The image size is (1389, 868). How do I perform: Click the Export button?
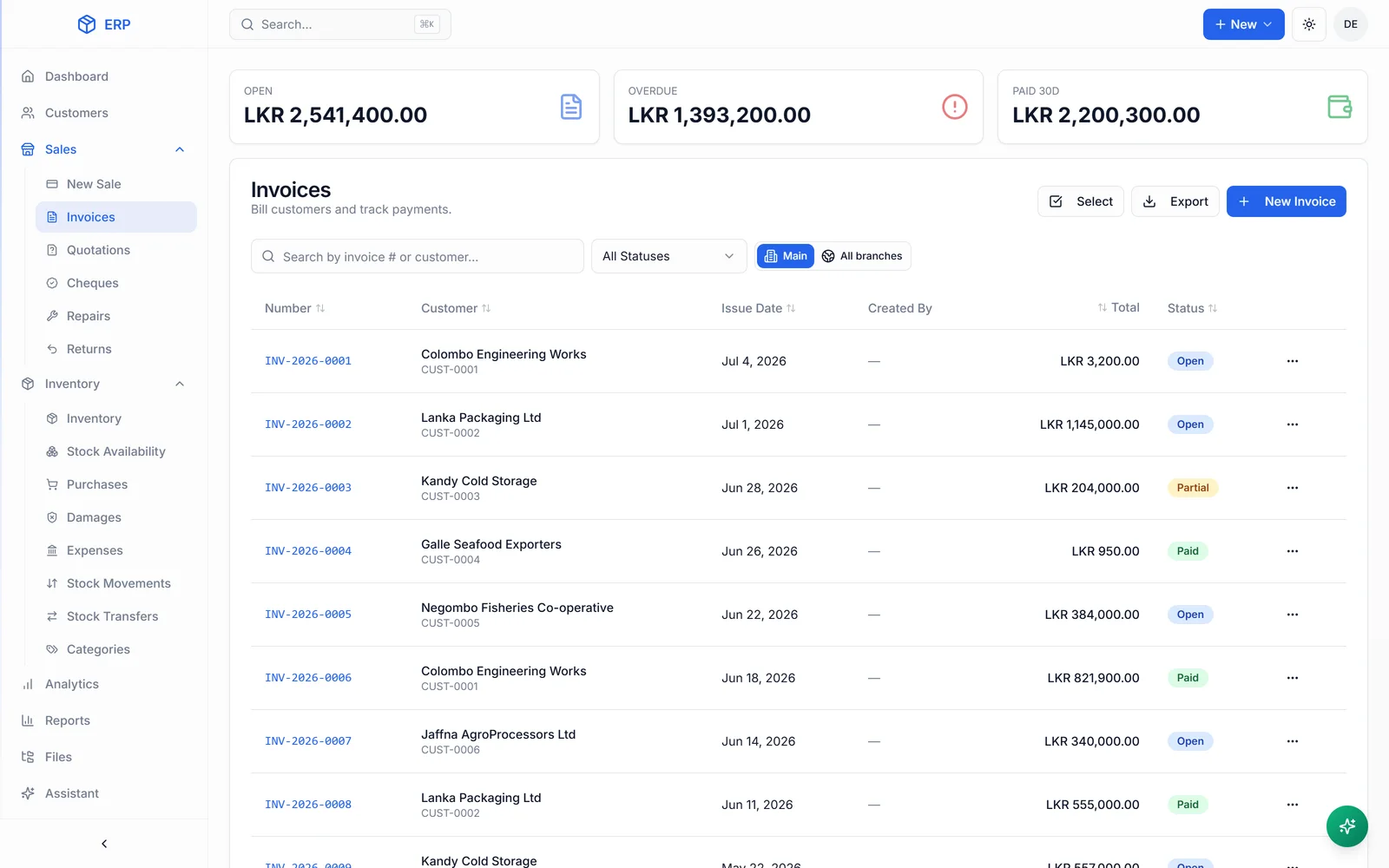click(x=1175, y=201)
